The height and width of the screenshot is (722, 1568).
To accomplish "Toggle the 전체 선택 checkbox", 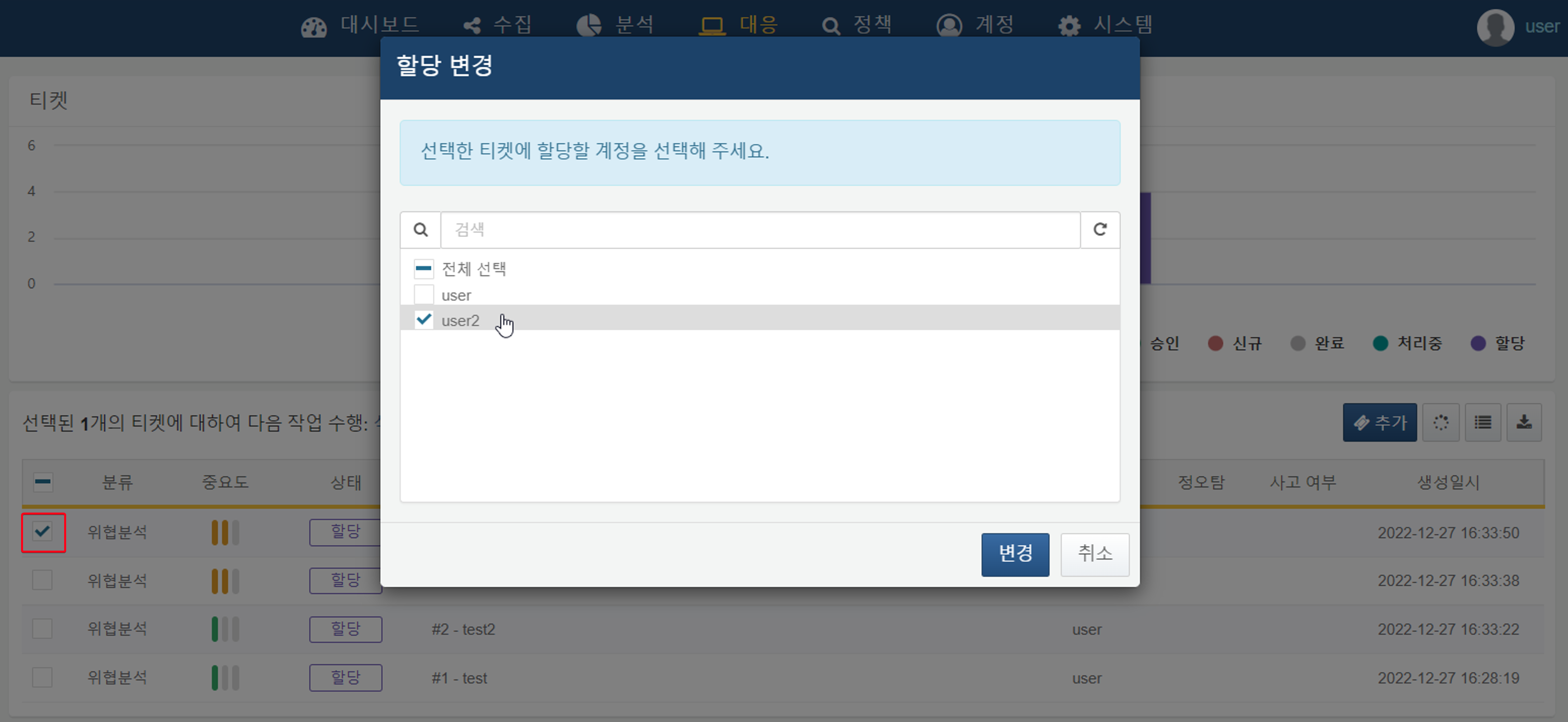I will (422, 267).
